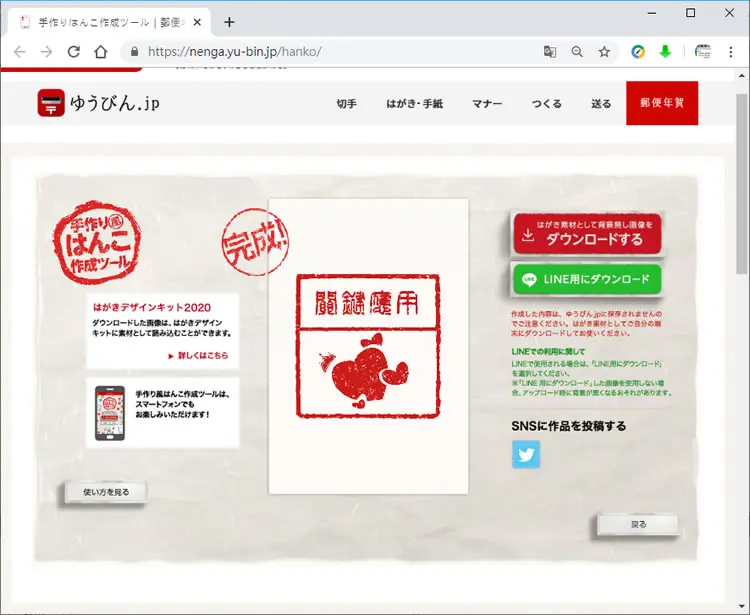Click the smartphone thumbnail image

tap(110, 413)
